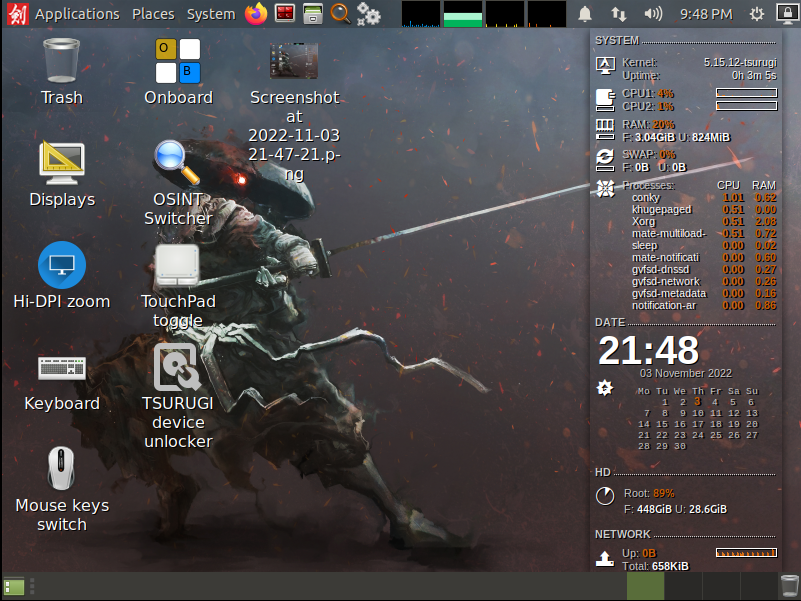
Task: Launch the TSURUGI device unlocker icon
Action: click(x=177, y=367)
